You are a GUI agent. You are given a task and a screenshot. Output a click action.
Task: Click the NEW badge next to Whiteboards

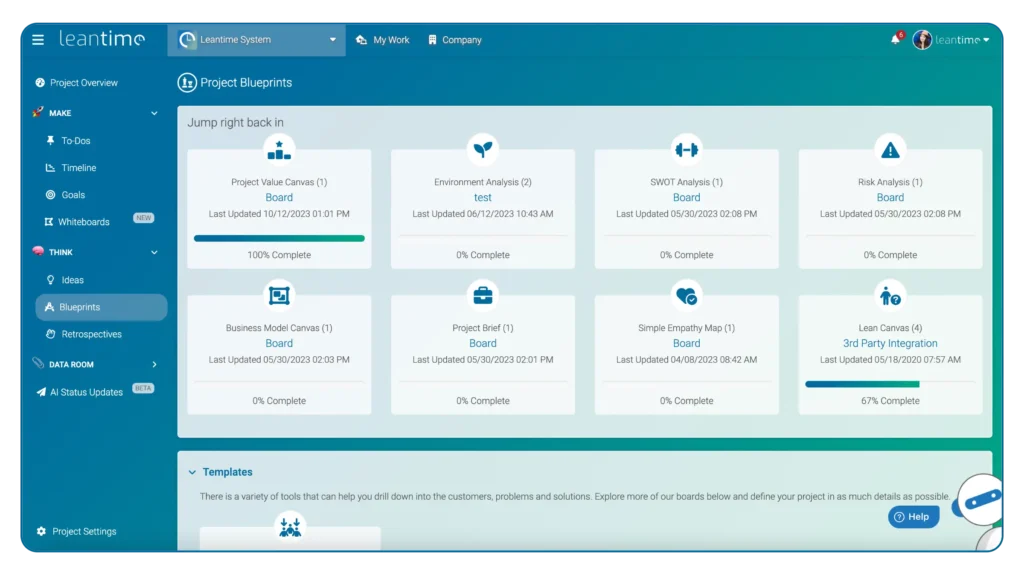pyautogui.click(x=144, y=218)
